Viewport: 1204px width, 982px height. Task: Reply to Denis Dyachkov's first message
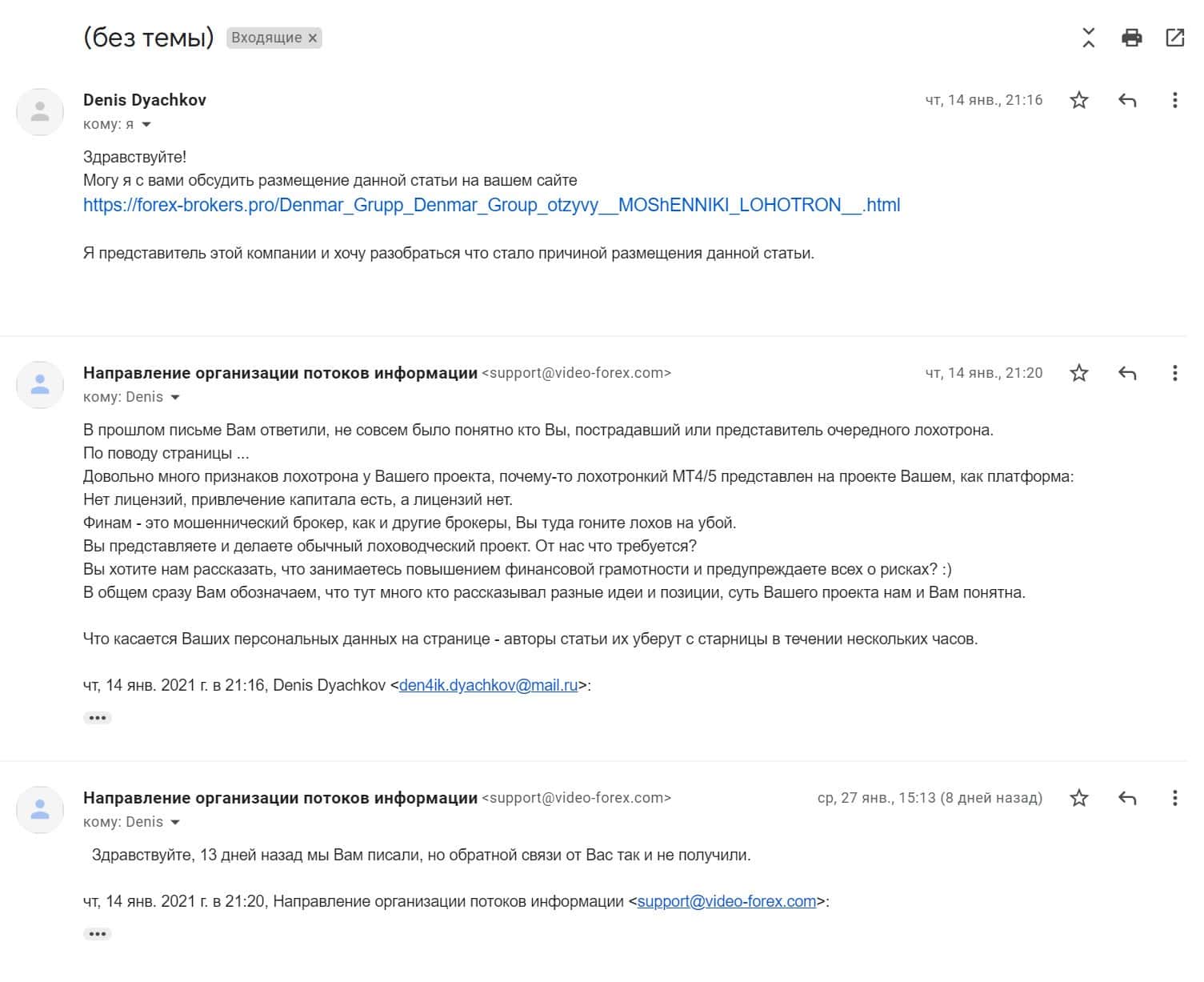click(1127, 101)
